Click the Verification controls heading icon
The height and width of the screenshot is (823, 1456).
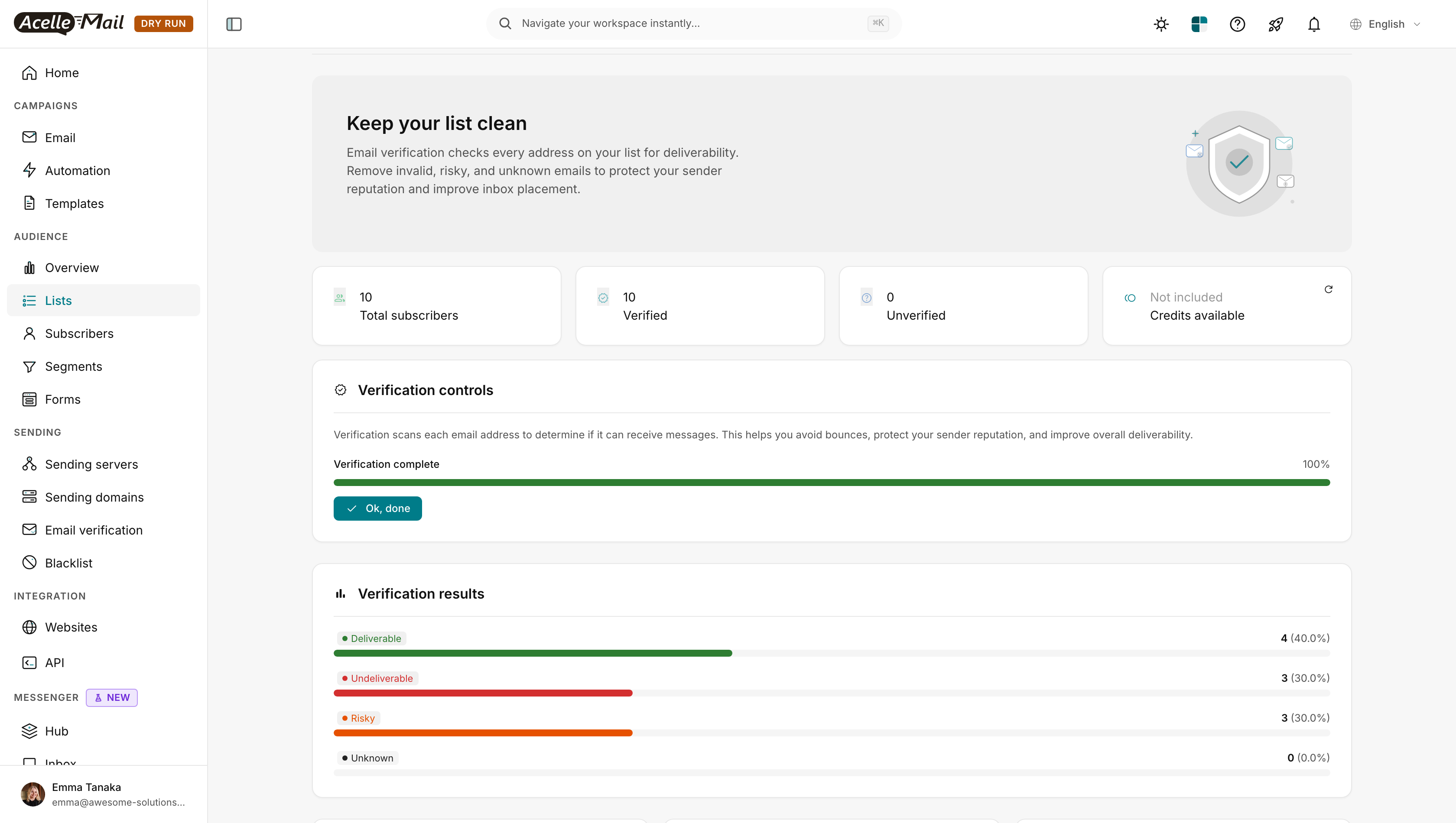point(341,390)
